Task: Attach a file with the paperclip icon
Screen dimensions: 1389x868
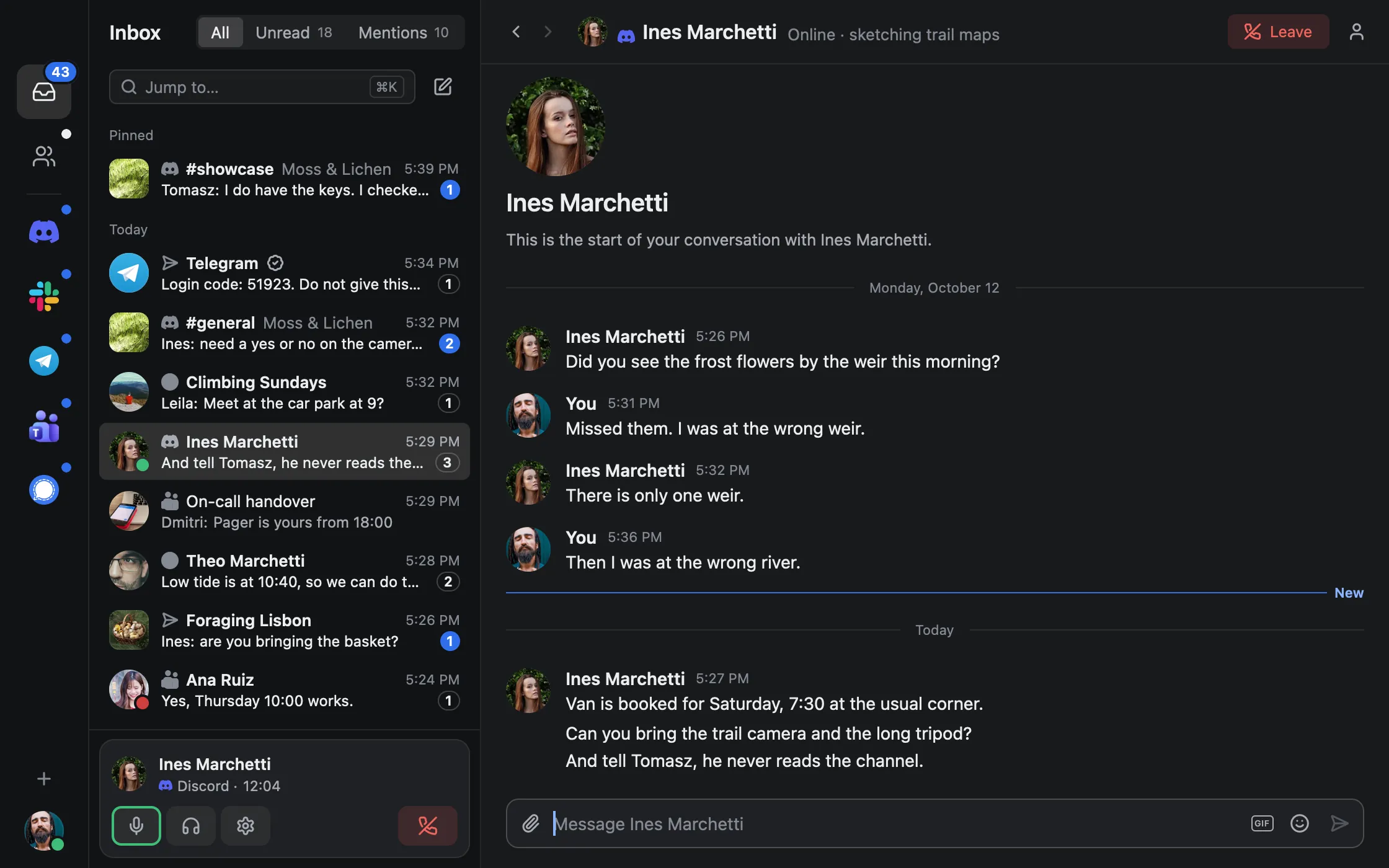Action: pos(531,823)
